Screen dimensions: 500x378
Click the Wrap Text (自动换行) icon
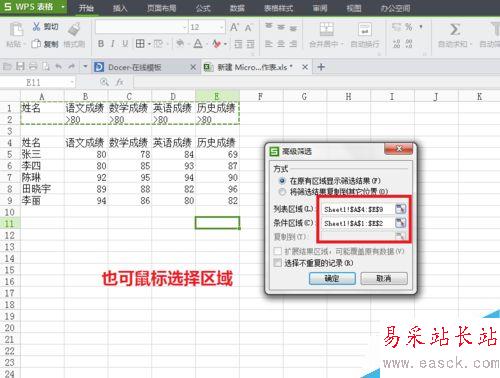tap(365, 29)
